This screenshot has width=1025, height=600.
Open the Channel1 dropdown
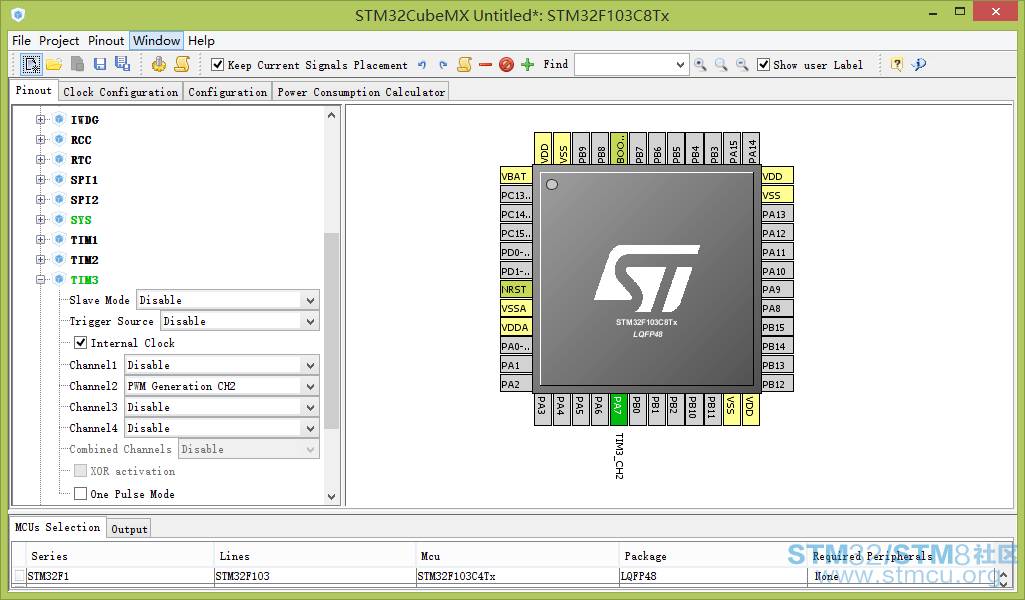pyautogui.click(x=311, y=365)
